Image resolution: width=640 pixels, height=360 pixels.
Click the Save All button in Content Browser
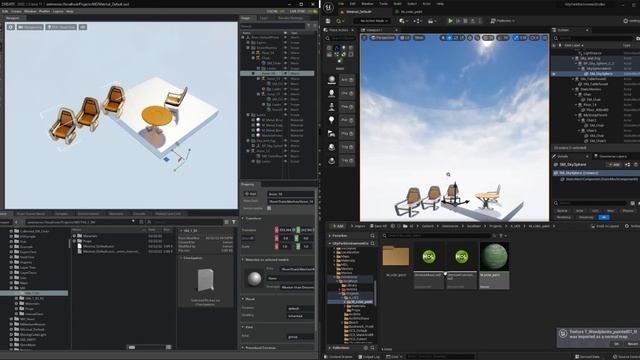pyautogui.click(x=378, y=226)
